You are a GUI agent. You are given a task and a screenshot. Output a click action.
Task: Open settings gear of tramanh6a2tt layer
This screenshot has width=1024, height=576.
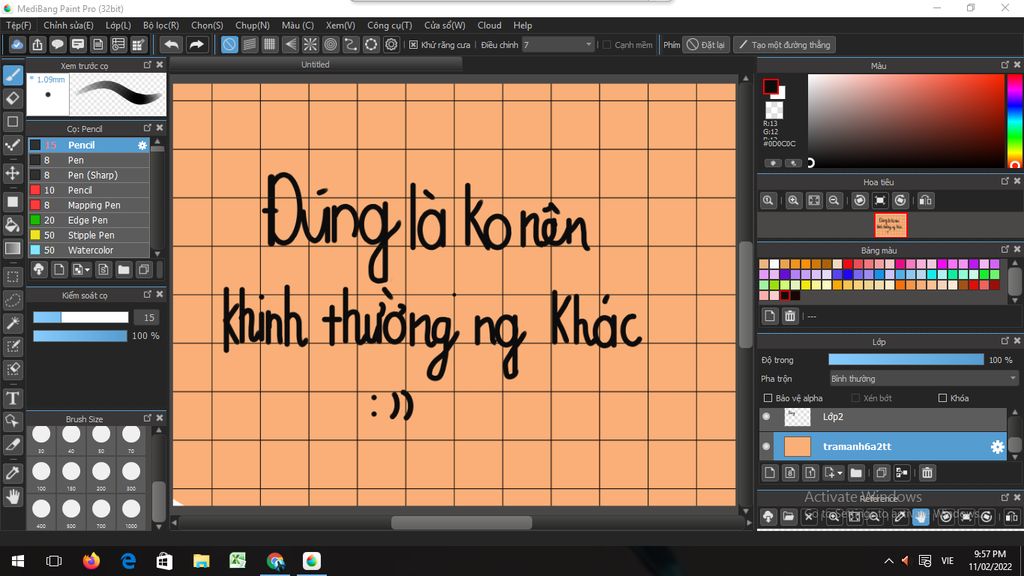[997, 447]
